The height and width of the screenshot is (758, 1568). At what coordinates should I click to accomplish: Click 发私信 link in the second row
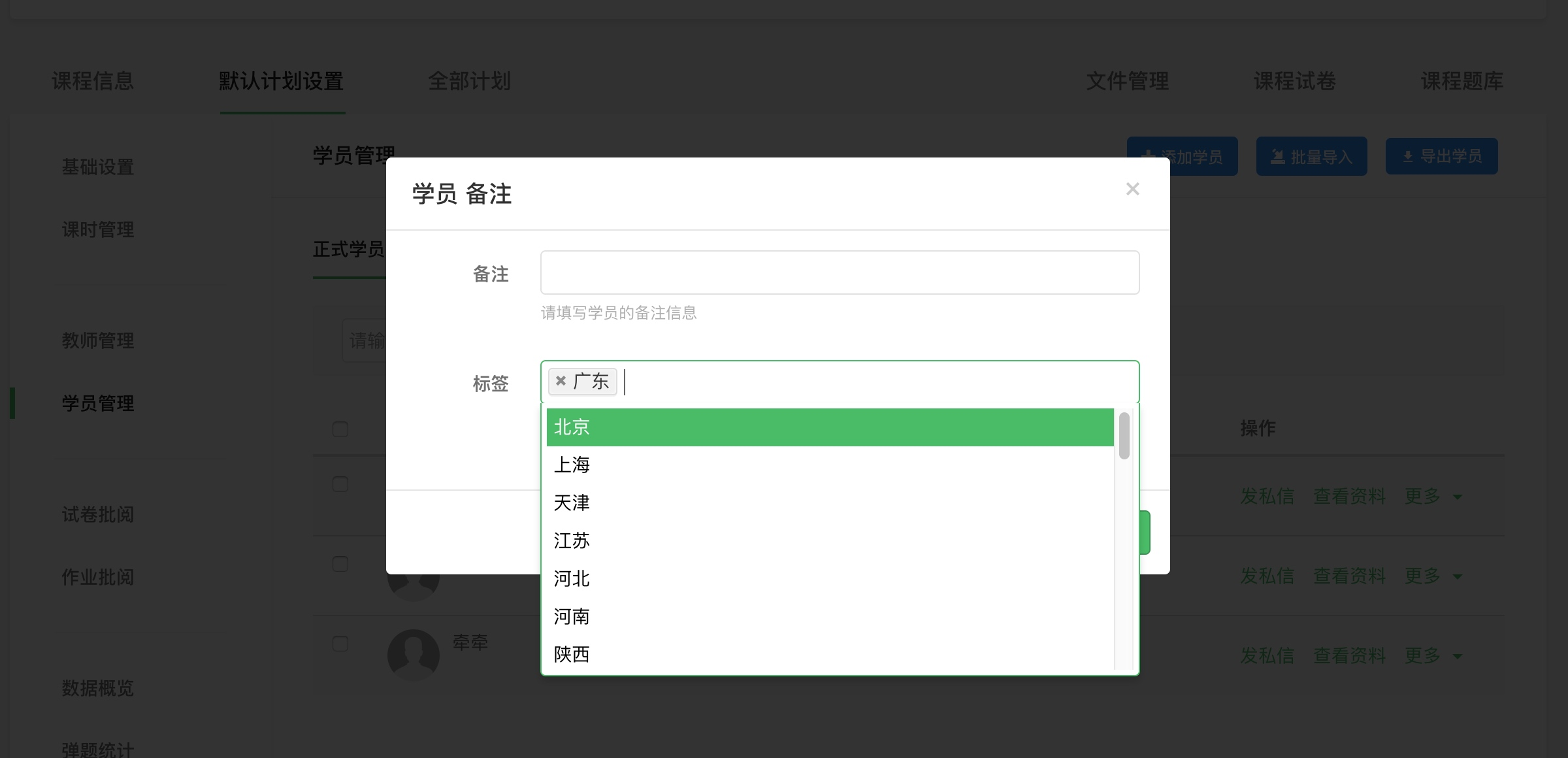tap(1267, 576)
